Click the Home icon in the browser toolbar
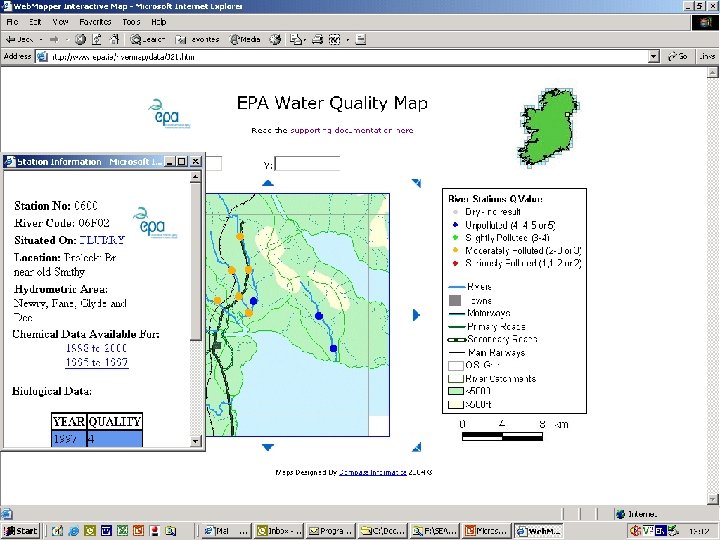This screenshot has width=720, height=540. click(x=116, y=40)
